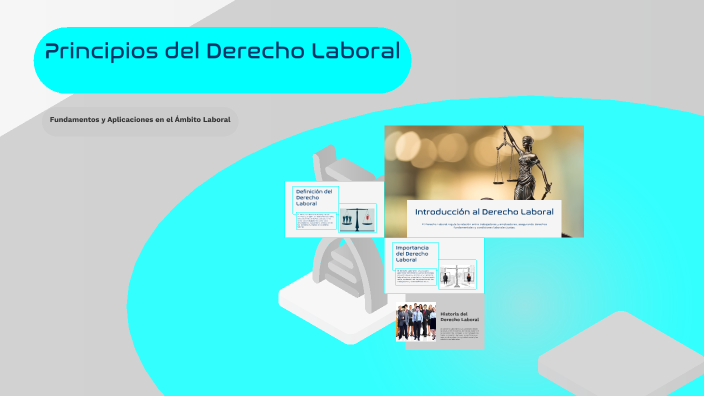Click paragraph below 'Definición del Derecho Laboral'
The width and height of the screenshot is (704, 396).
point(316,221)
